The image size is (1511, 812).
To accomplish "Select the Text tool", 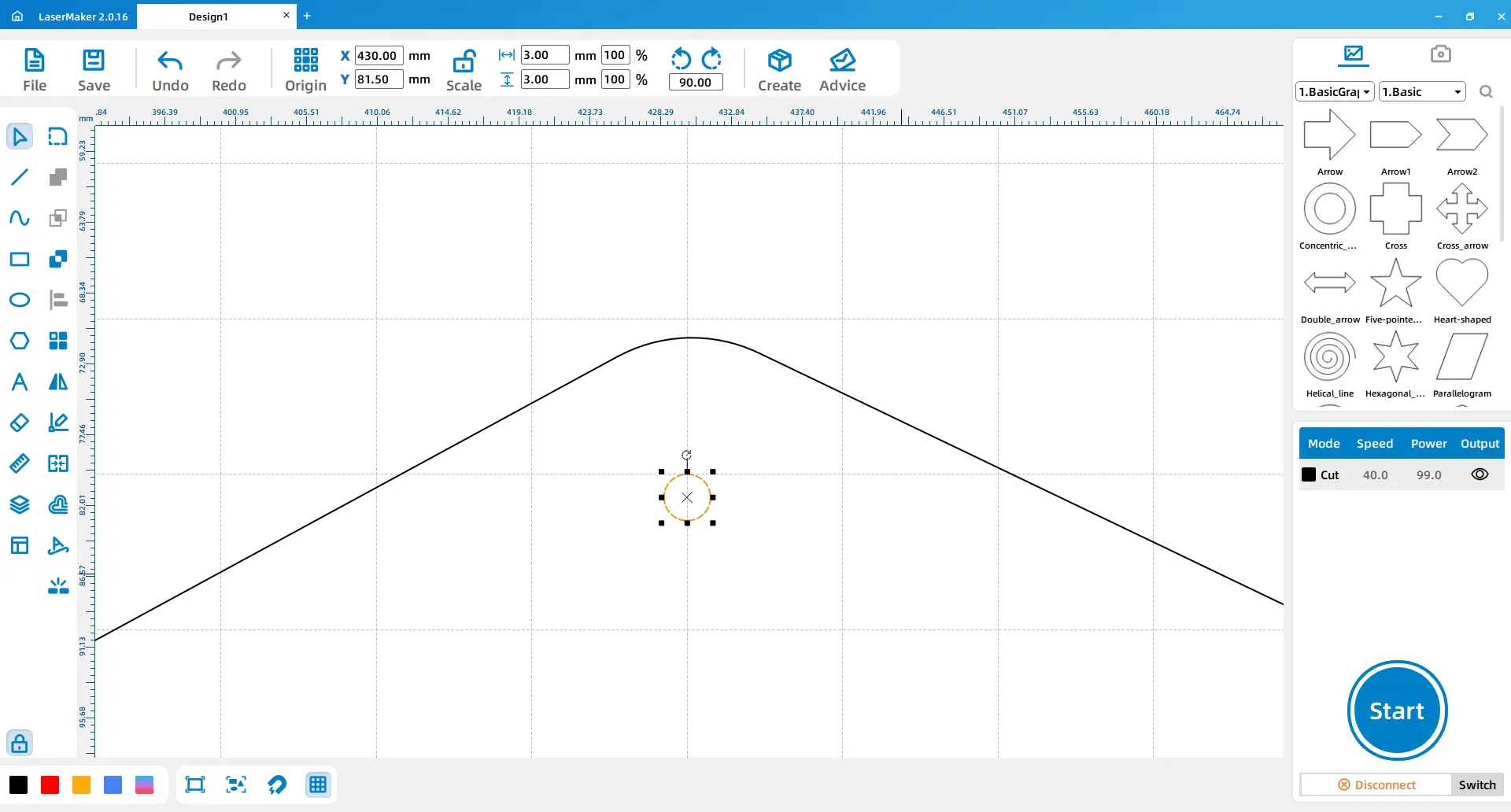I will pyautogui.click(x=20, y=382).
